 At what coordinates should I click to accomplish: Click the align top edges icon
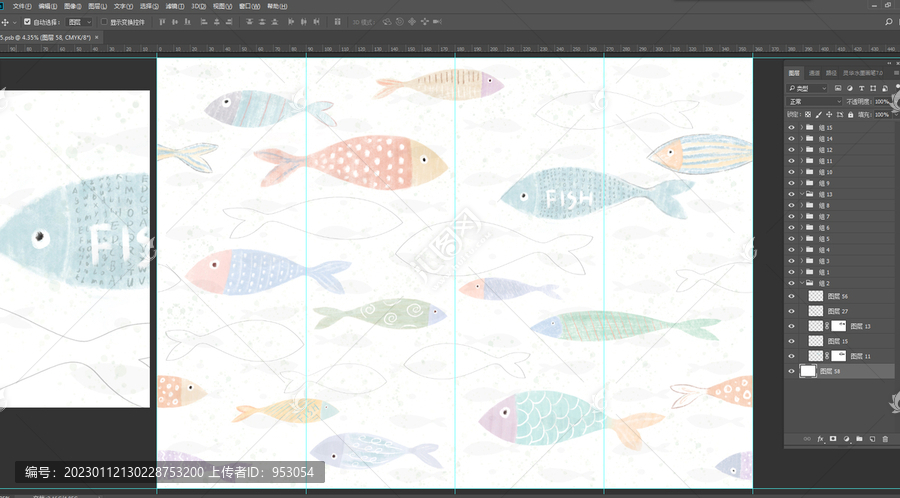point(162,22)
